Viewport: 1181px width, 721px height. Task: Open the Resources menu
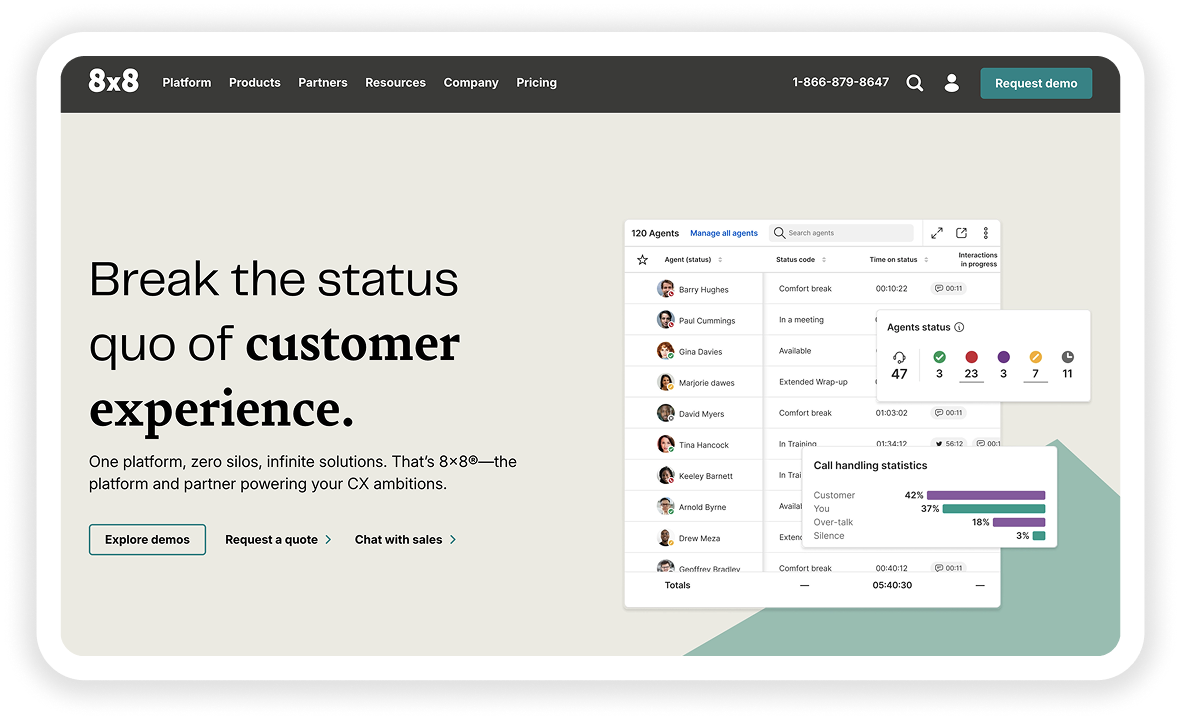tap(395, 83)
